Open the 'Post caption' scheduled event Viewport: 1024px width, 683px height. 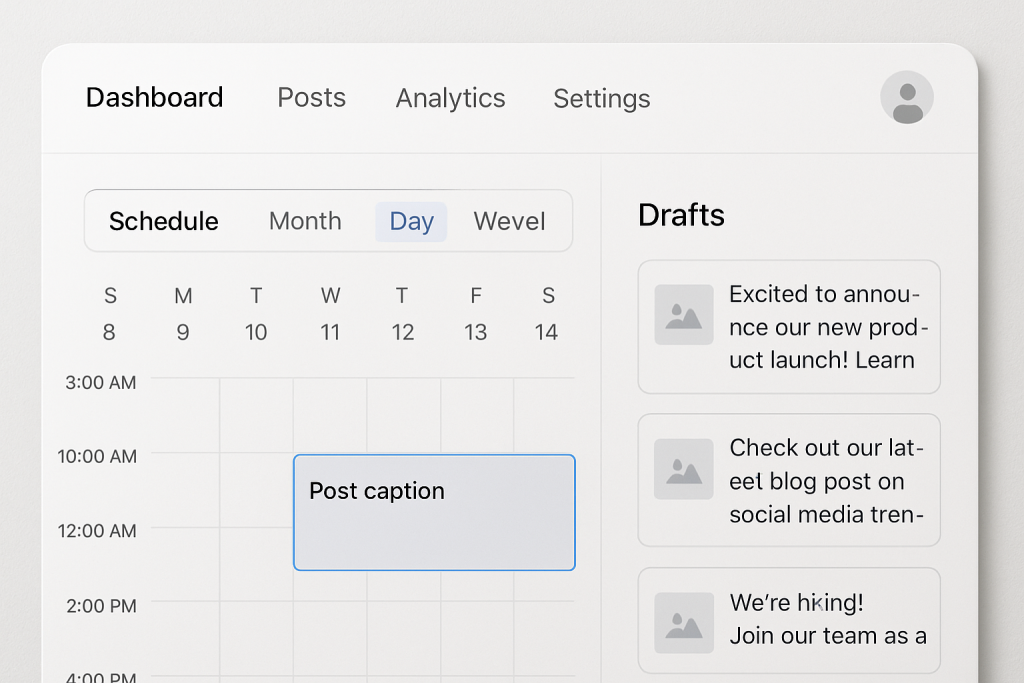pos(434,513)
